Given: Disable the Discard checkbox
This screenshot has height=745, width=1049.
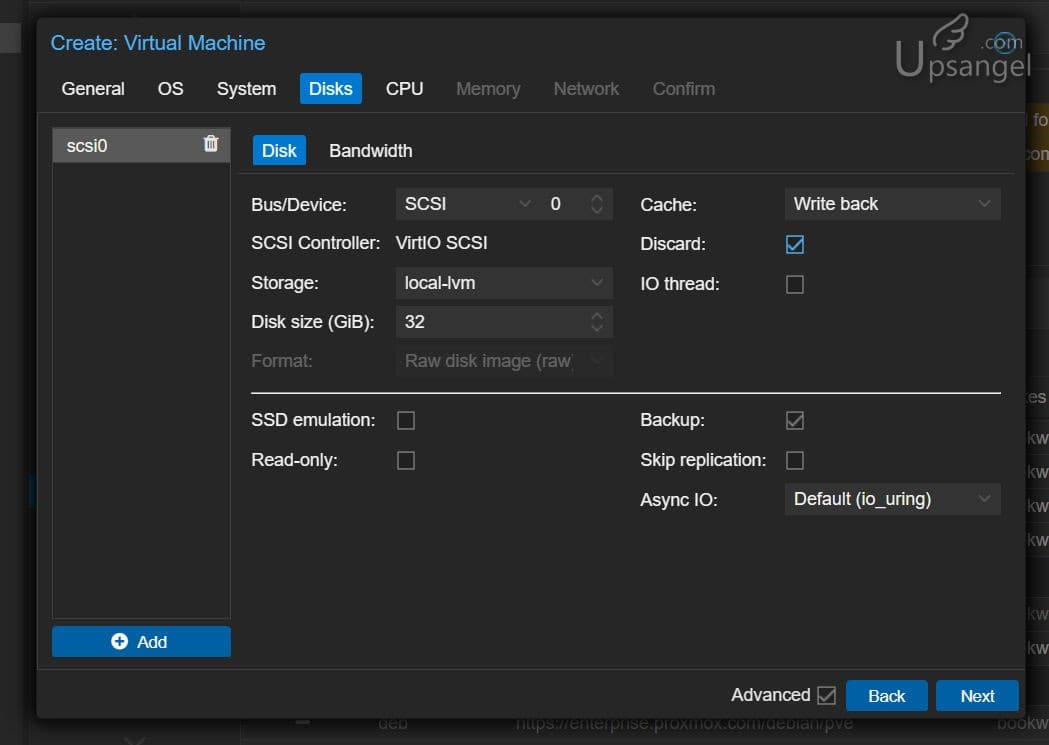Looking at the screenshot, I should (x=795, y=243).
